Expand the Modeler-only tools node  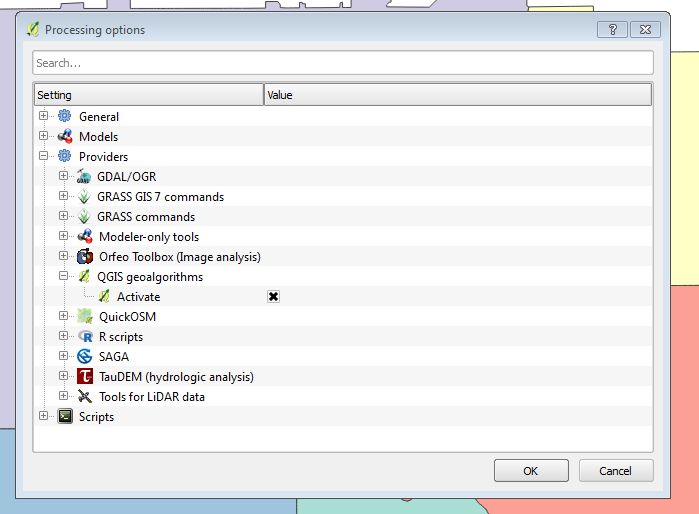63,236
